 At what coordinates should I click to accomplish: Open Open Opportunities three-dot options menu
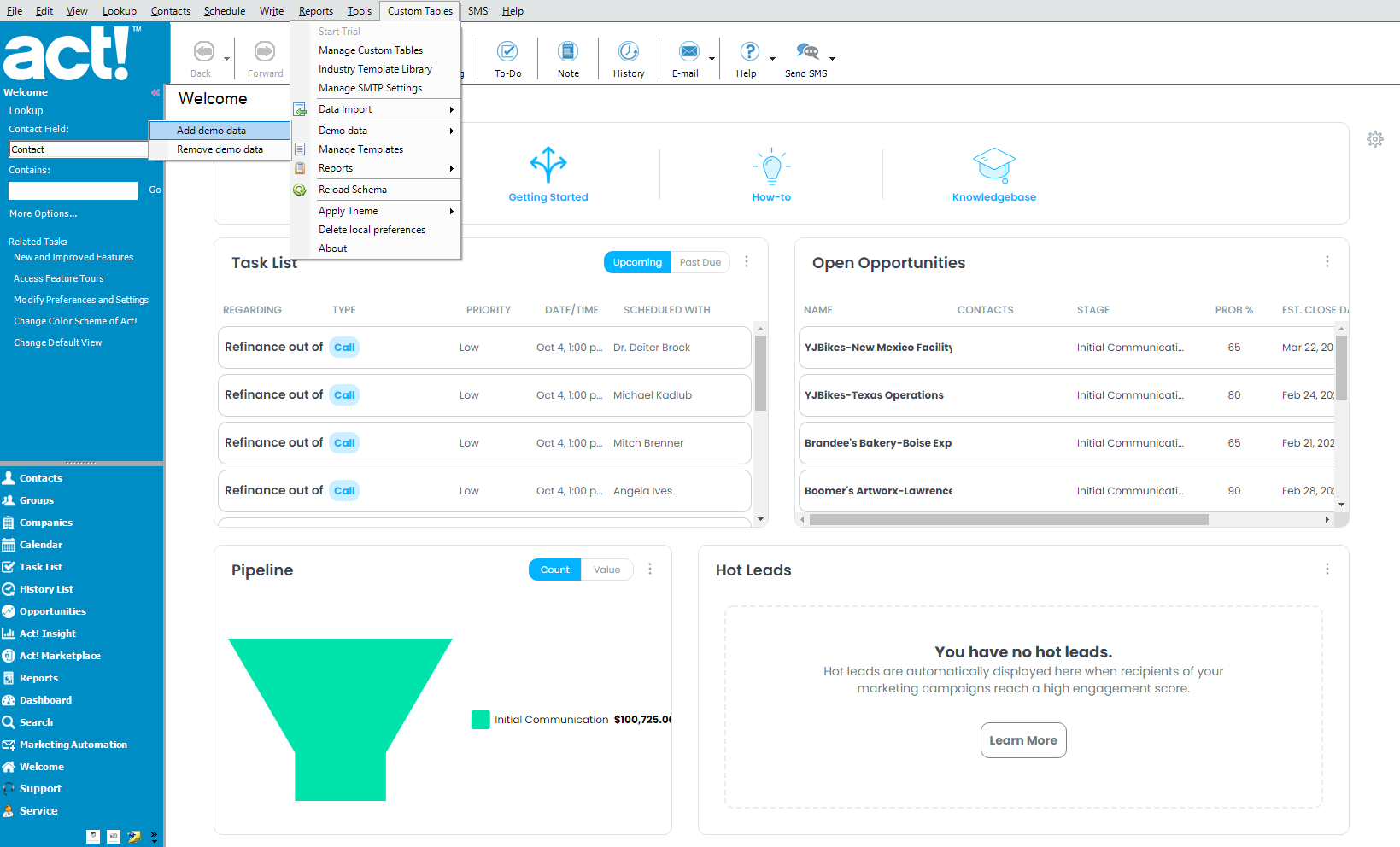click(x=1327, y=262)
